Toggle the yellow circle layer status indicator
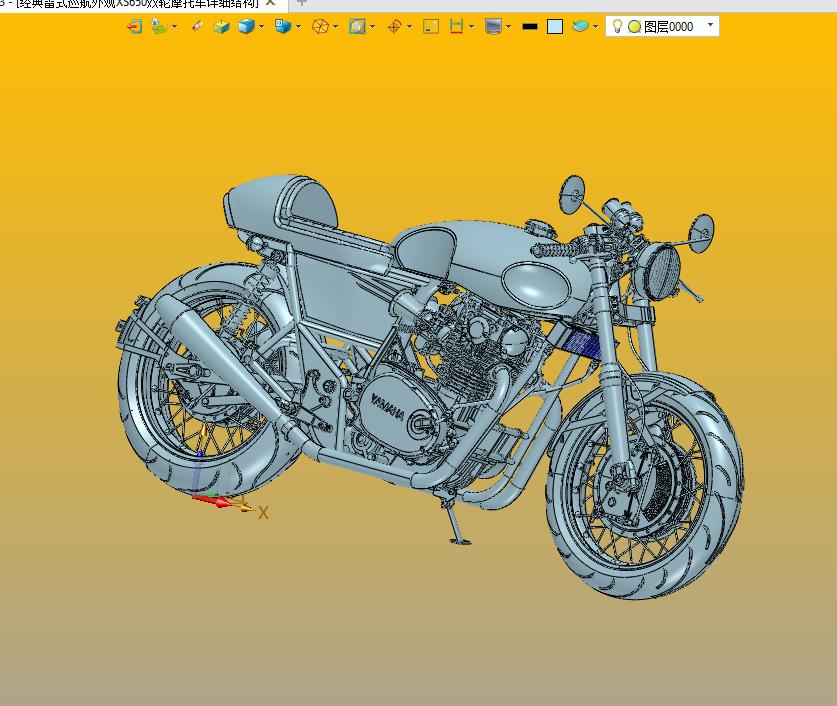This screenshot has height=706, width=837. pos(634,27)
